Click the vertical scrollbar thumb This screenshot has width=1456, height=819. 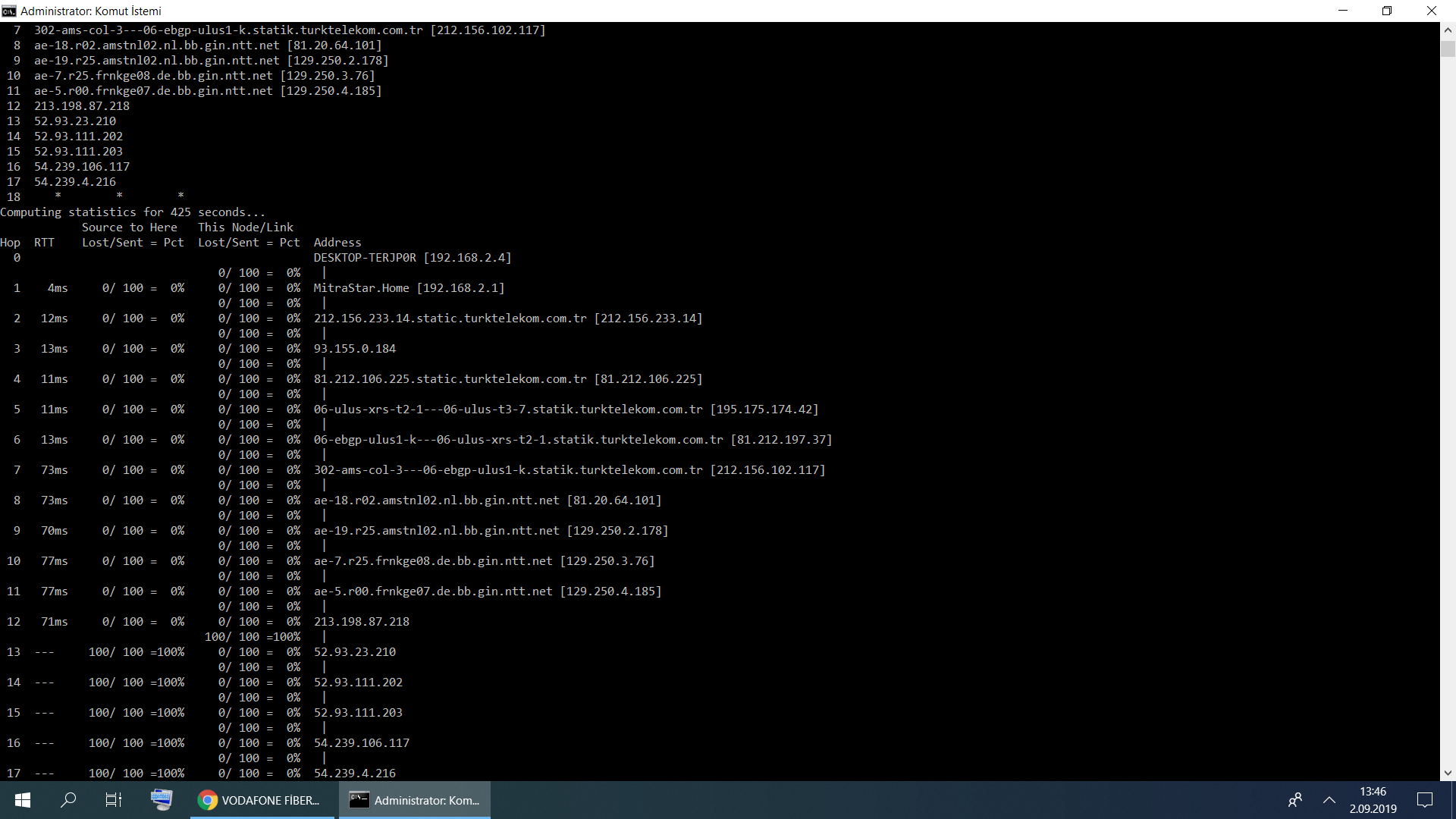pyautogui.click(x=1448, y=48)
